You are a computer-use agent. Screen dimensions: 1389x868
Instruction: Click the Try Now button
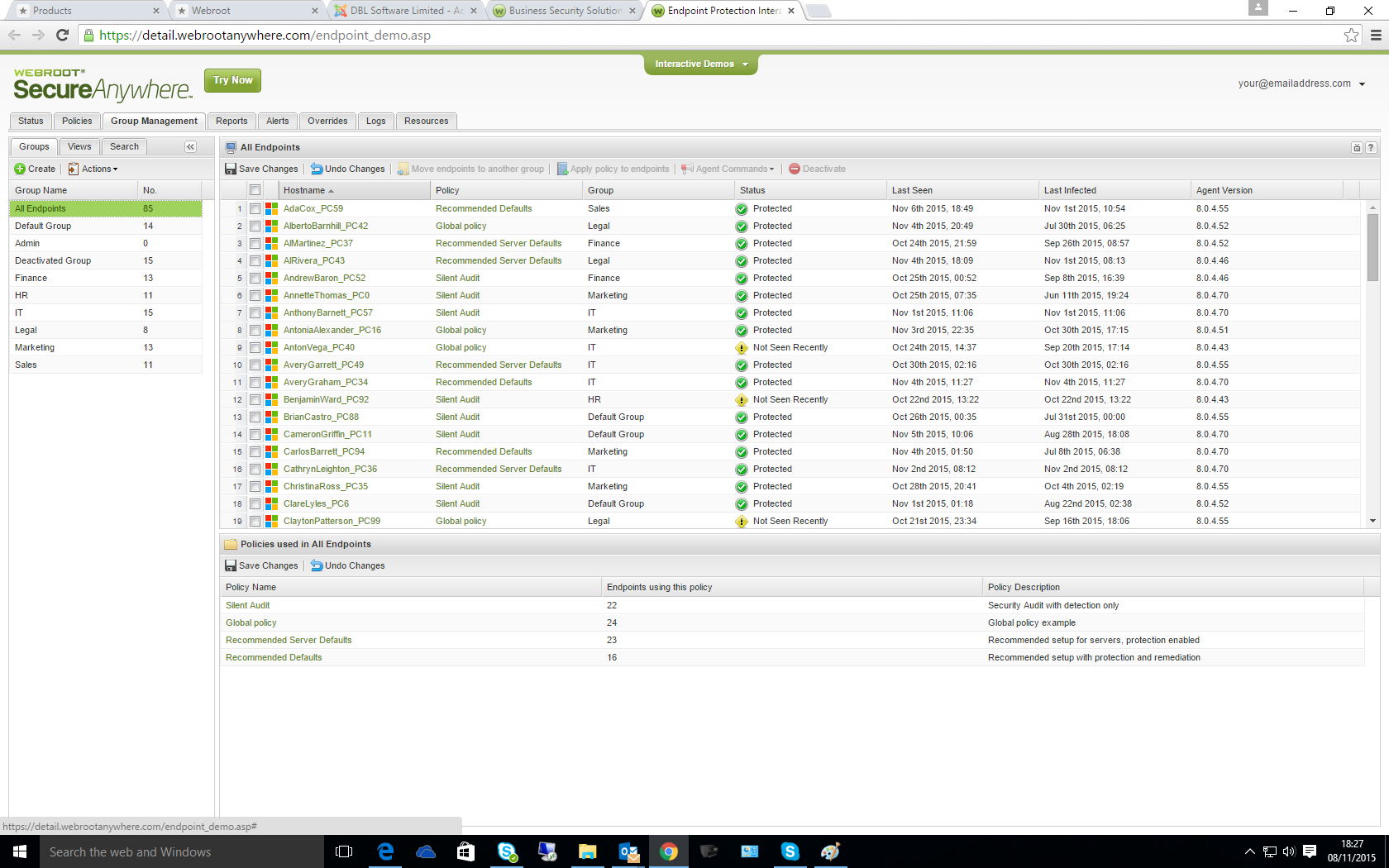pos(232,80)
